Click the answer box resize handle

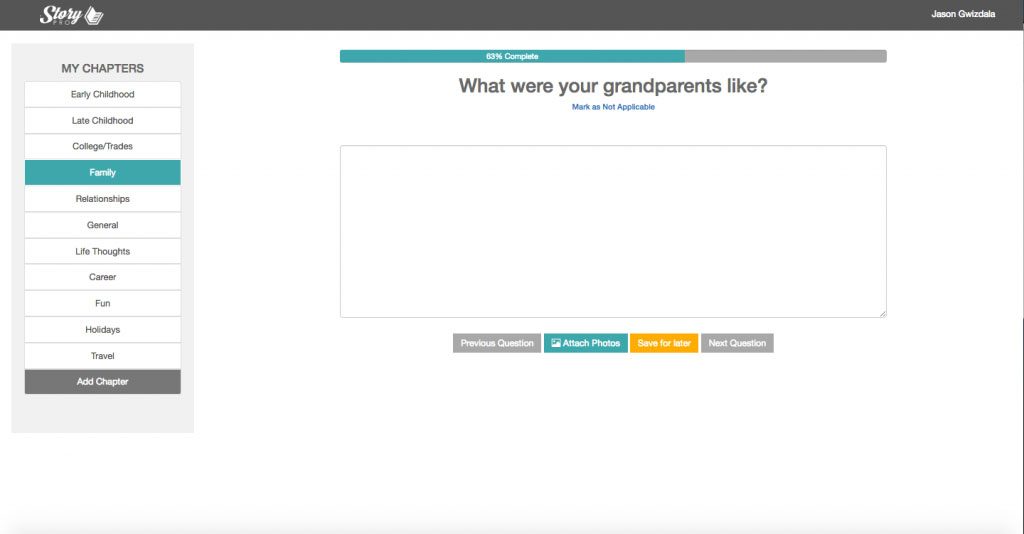[882, 313]
